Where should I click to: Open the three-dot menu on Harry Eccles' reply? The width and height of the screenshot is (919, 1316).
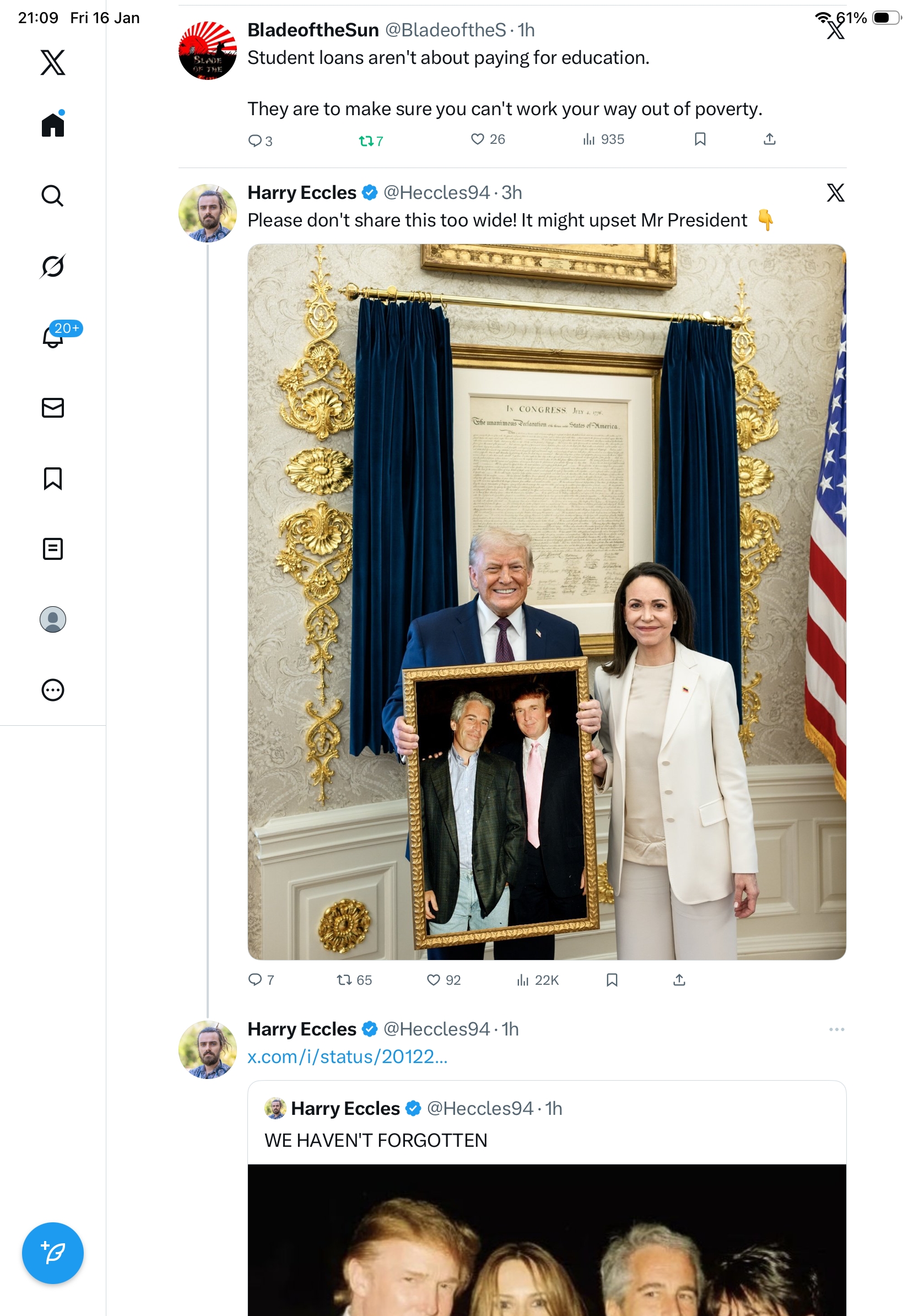pos(836,1029)
